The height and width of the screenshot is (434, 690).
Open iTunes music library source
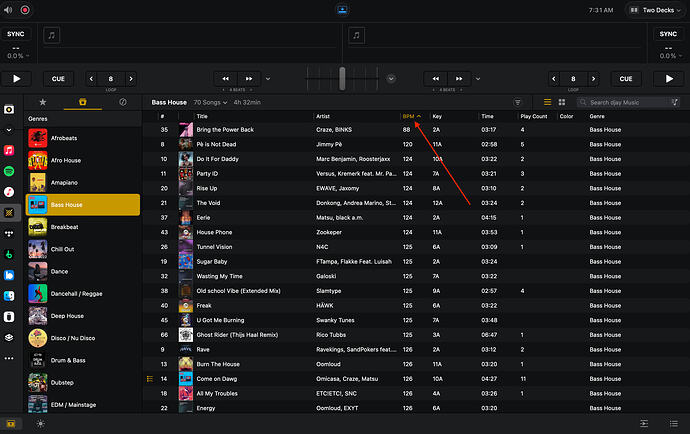click(x=9, y=192)
